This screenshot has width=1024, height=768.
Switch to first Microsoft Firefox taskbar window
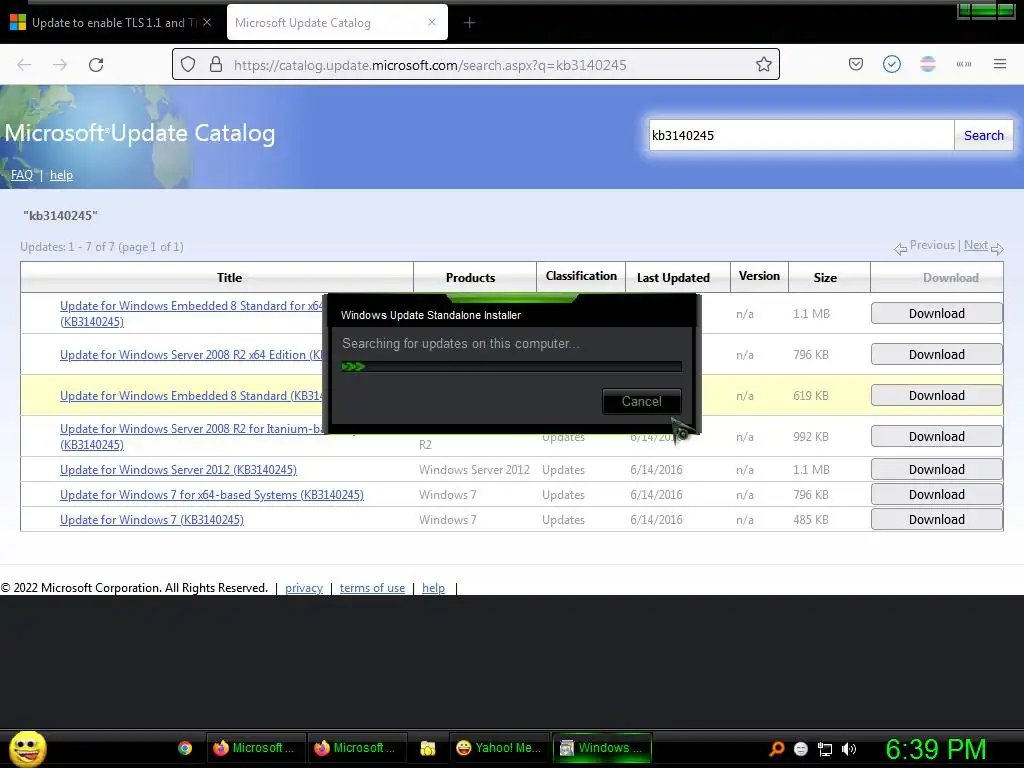[x=255, y=748]
